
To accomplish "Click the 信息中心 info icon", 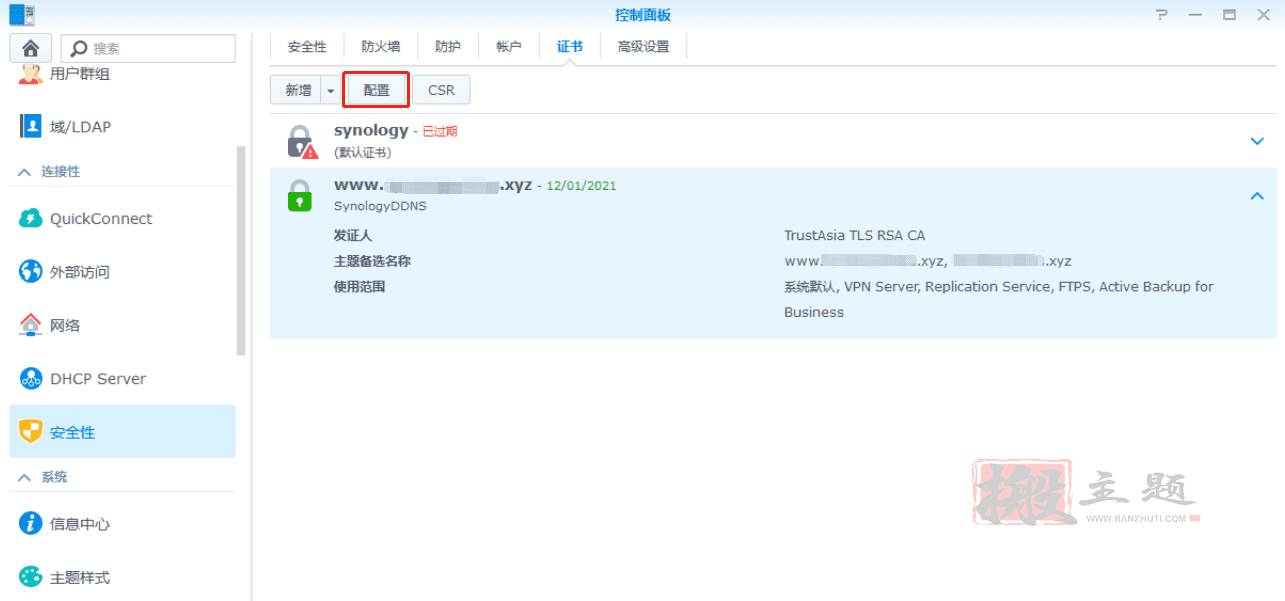I will pos(31,524).
